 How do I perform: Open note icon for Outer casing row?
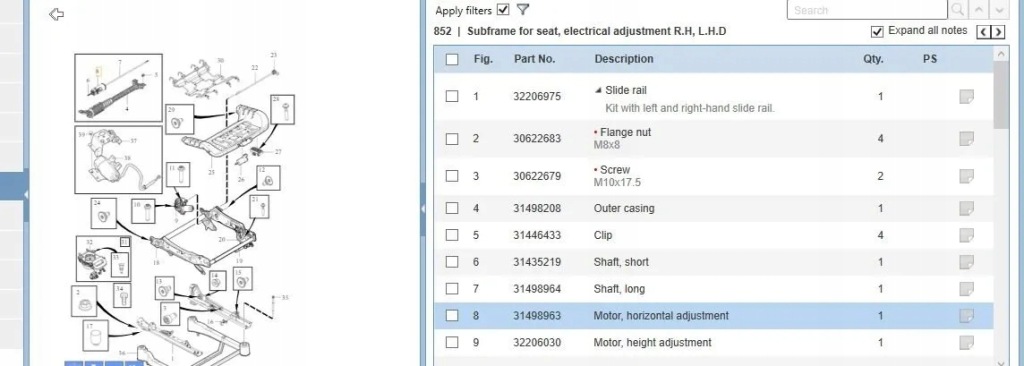tap(967, 208)
